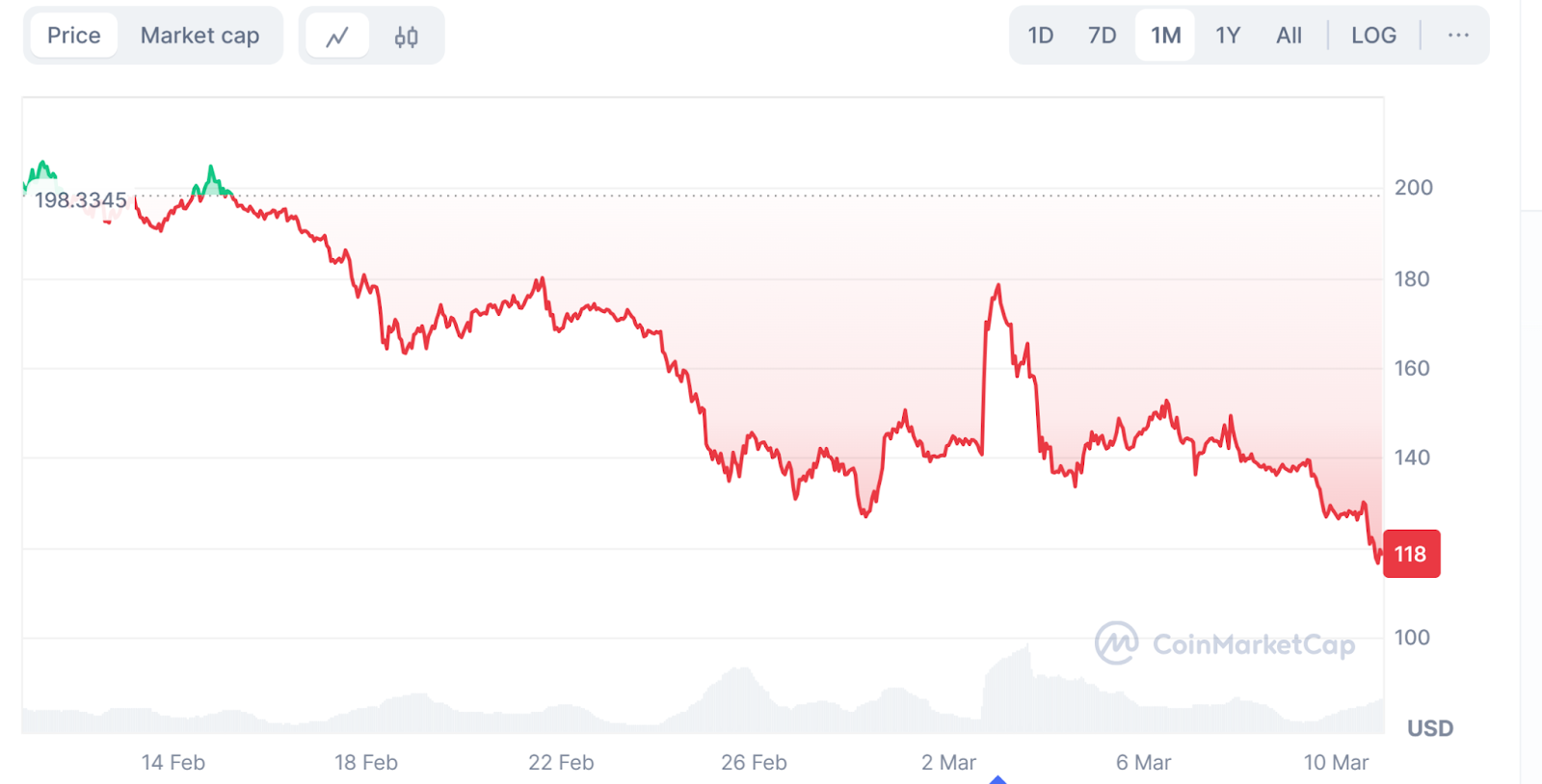Select the line chart view icon
Viewport: 1542px width, 784px height.
point(337,37)
